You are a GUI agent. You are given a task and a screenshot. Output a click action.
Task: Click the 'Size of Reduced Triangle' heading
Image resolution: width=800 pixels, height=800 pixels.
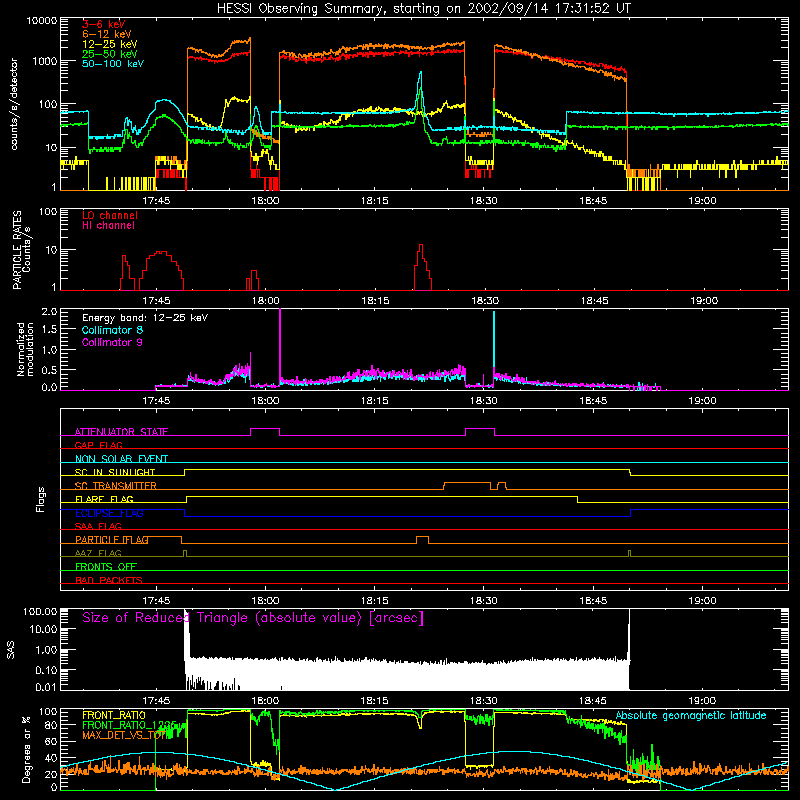coord(253,618)
